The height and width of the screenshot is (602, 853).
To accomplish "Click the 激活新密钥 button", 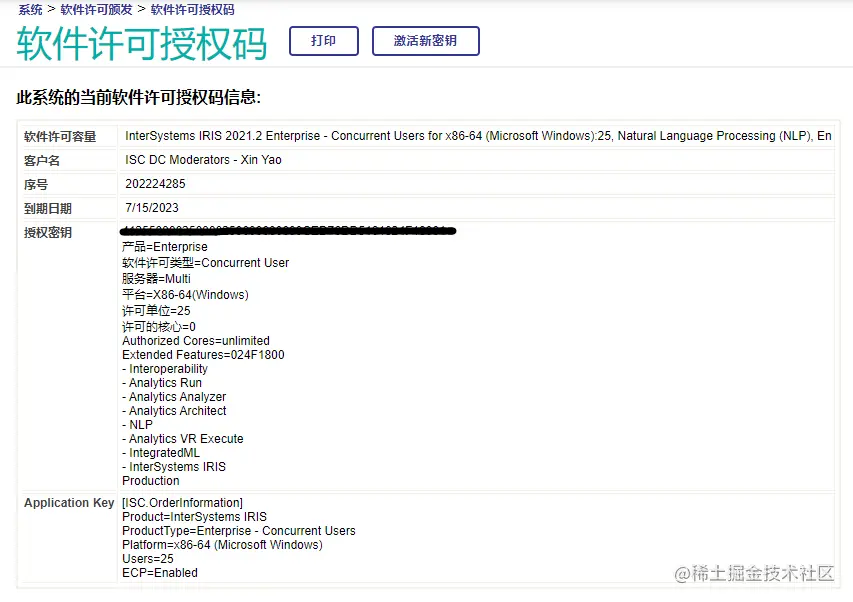I will point(425,41).
